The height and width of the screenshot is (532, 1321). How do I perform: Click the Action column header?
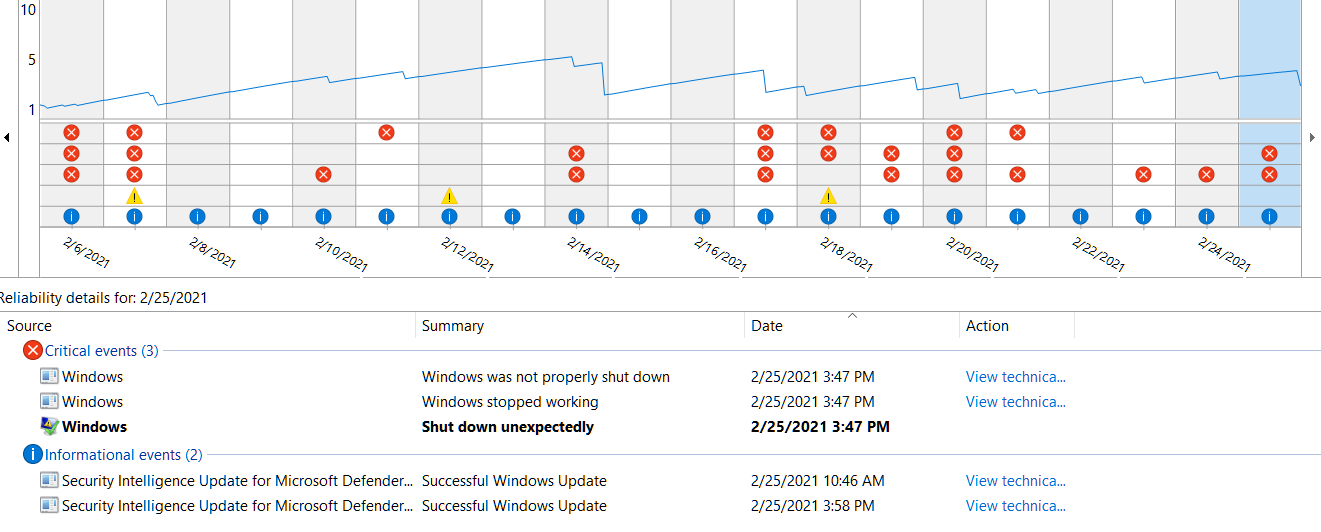987,326
